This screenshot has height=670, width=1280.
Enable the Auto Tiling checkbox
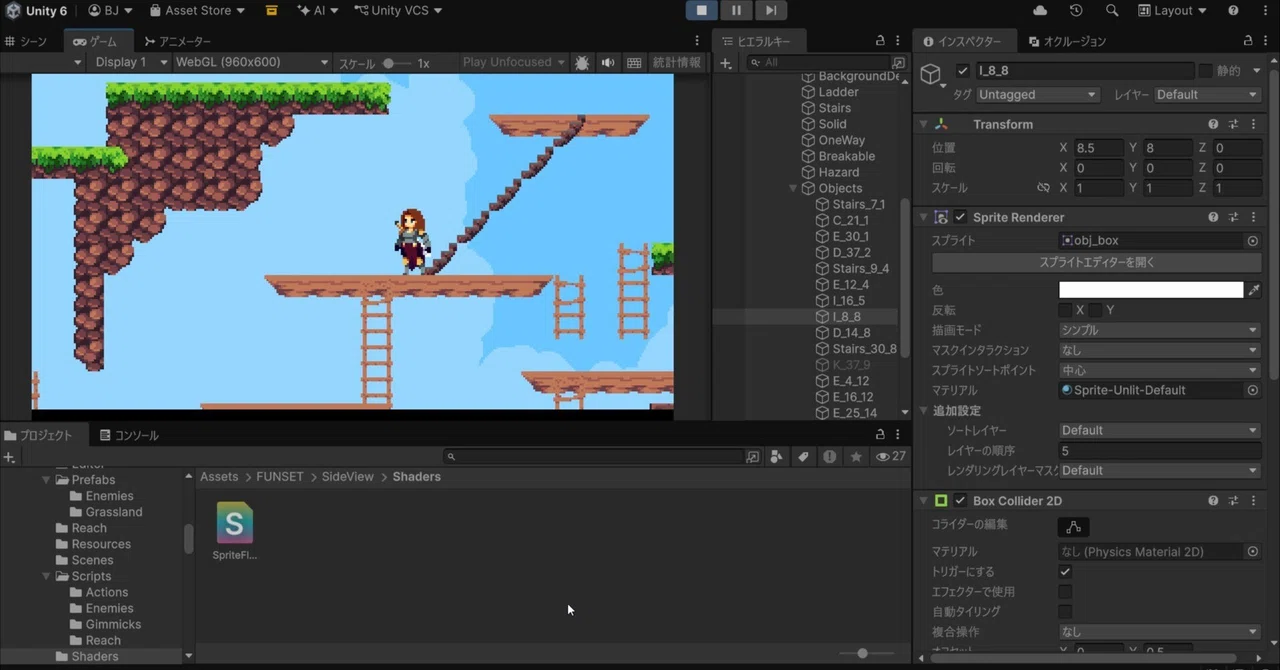click(1065, 612)
